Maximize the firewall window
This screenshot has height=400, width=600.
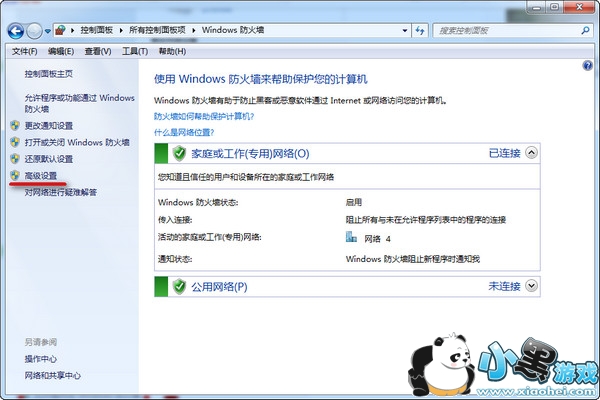pyautogui.click(x=554, y=7)
